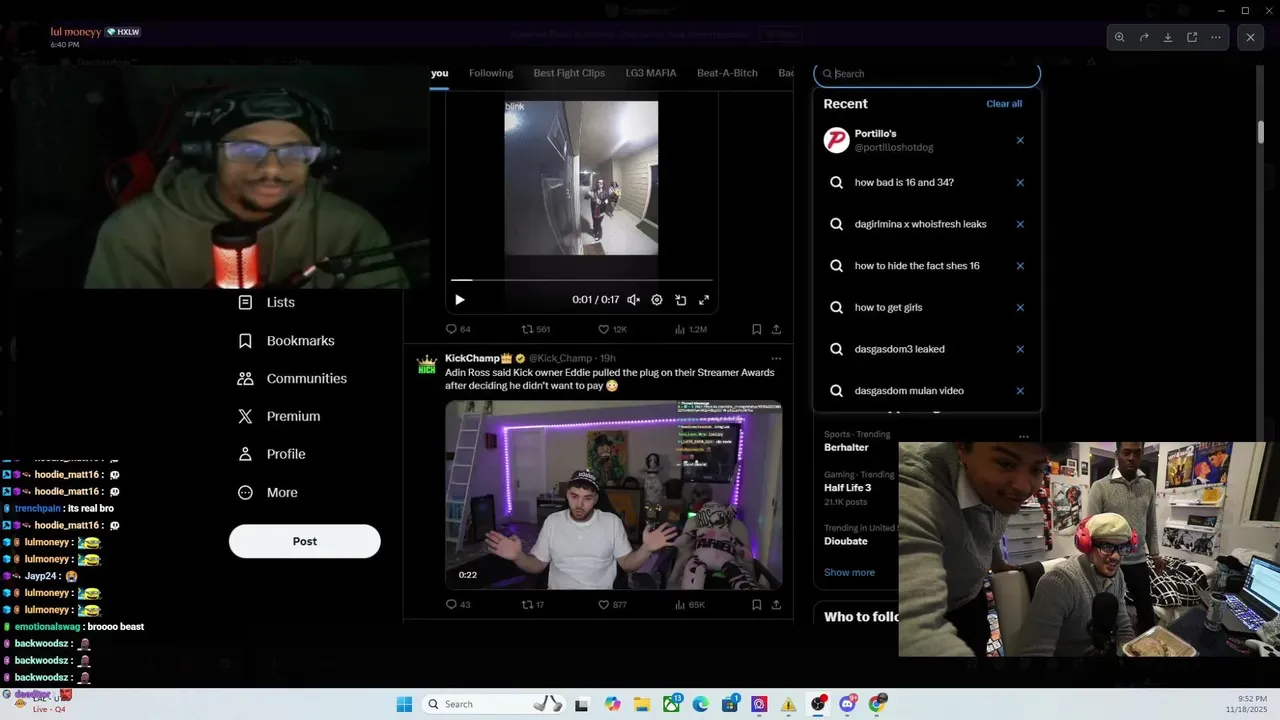Image resolution: width=1280 pixels, height=720 pixels.
Task: Open more options in image viewer
Action: click(x=1216, y=37)
